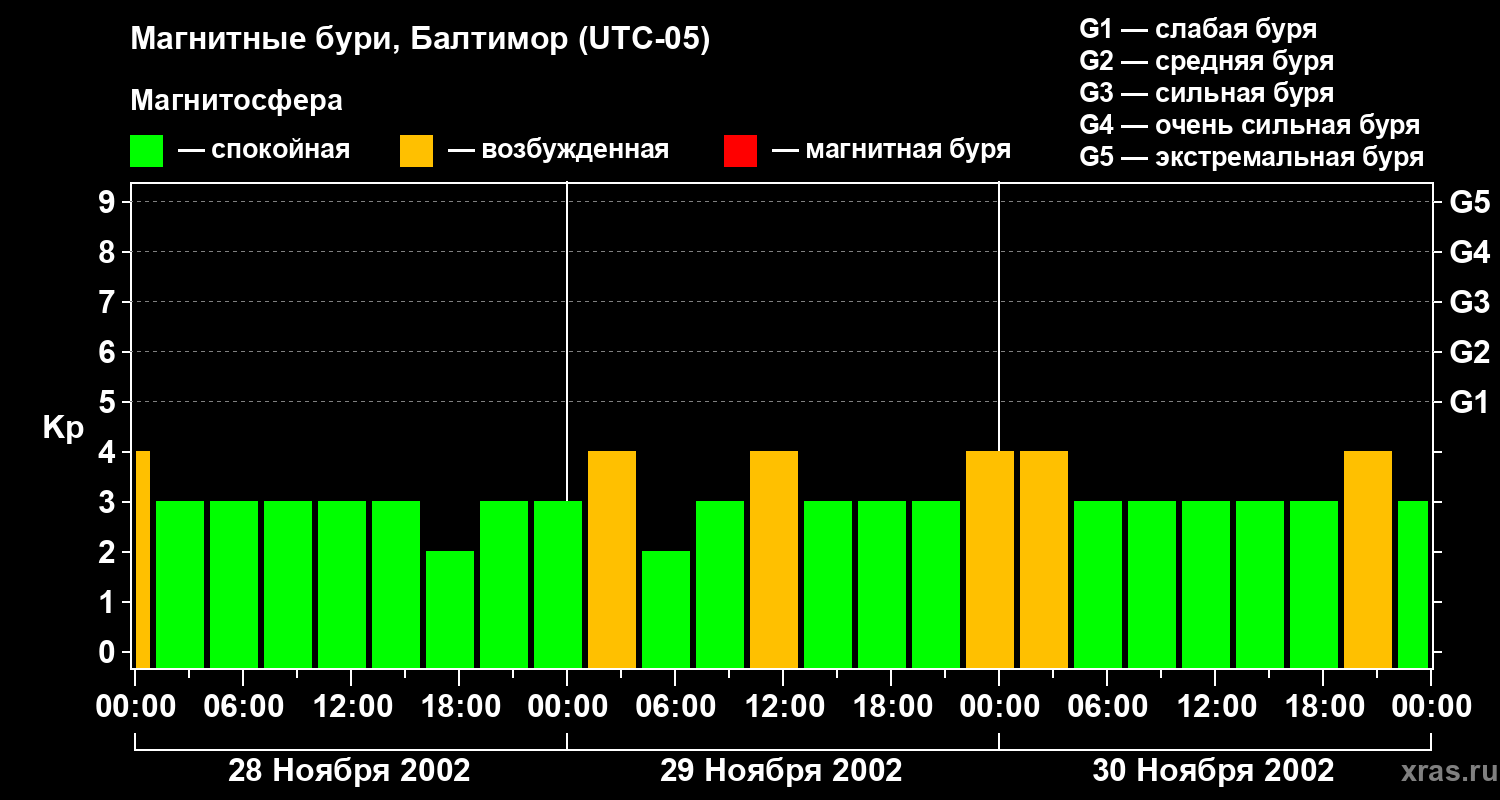Click the '— возбужденная' legend label
Viewport: 1500px width, 800px height.
[558, 150]
